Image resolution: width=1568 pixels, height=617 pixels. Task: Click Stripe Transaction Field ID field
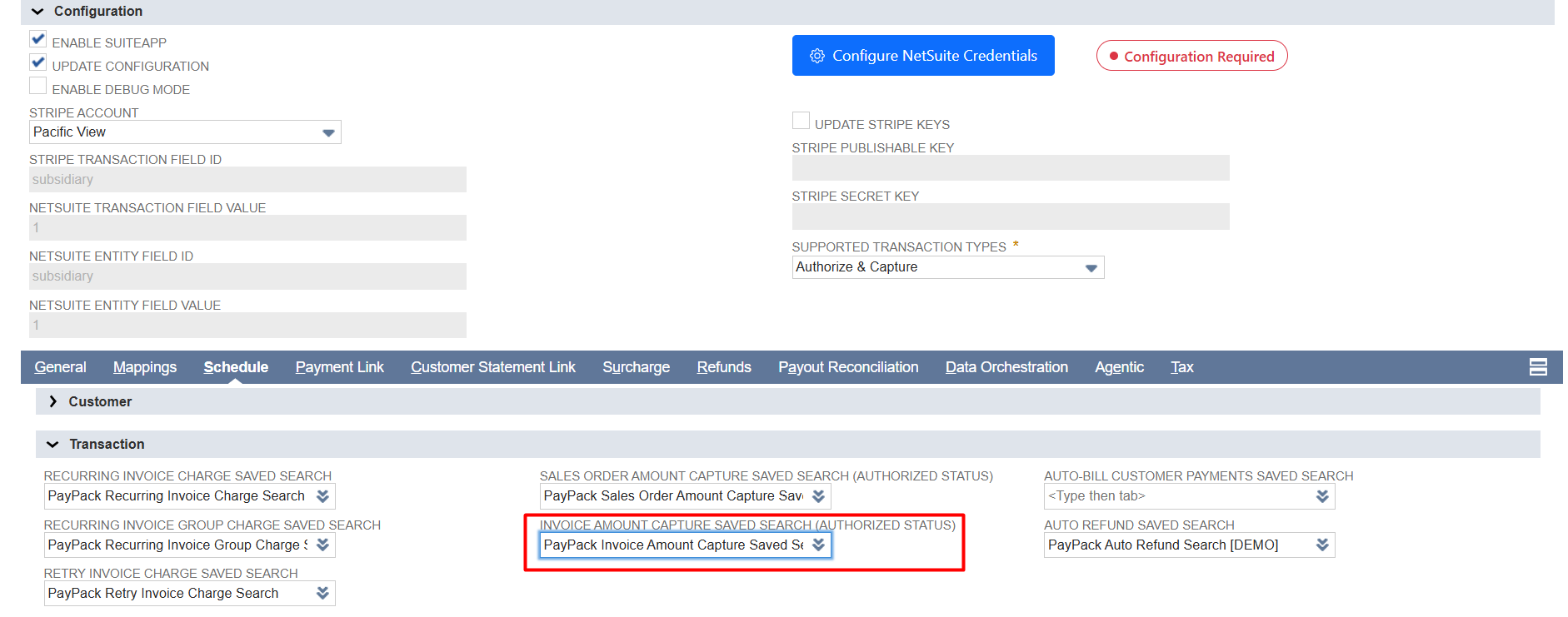(x=247, y=180)
